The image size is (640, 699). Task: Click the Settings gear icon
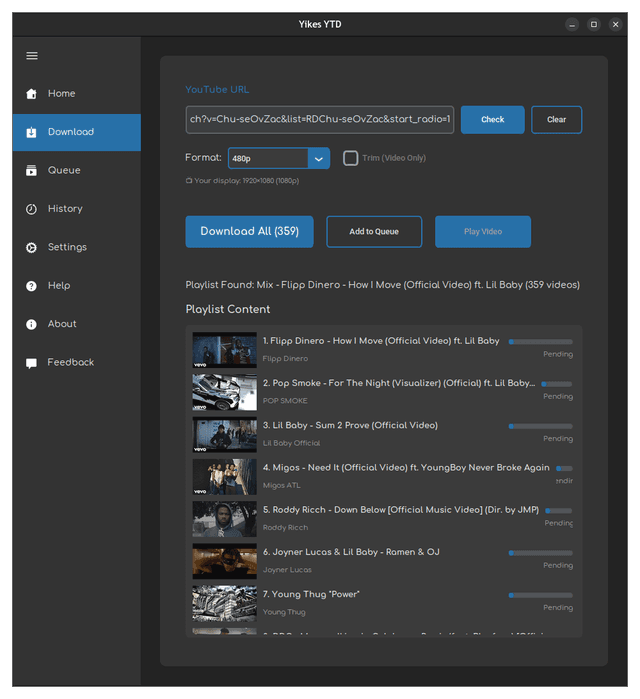[x=31, y=247]
